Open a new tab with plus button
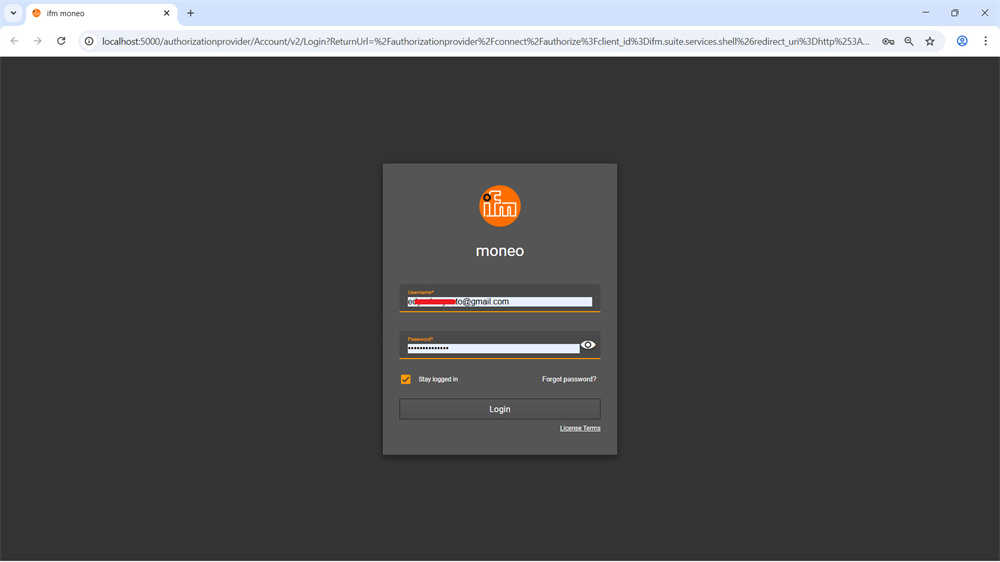Screen dimensions: 1000x562 coord(190,13)
